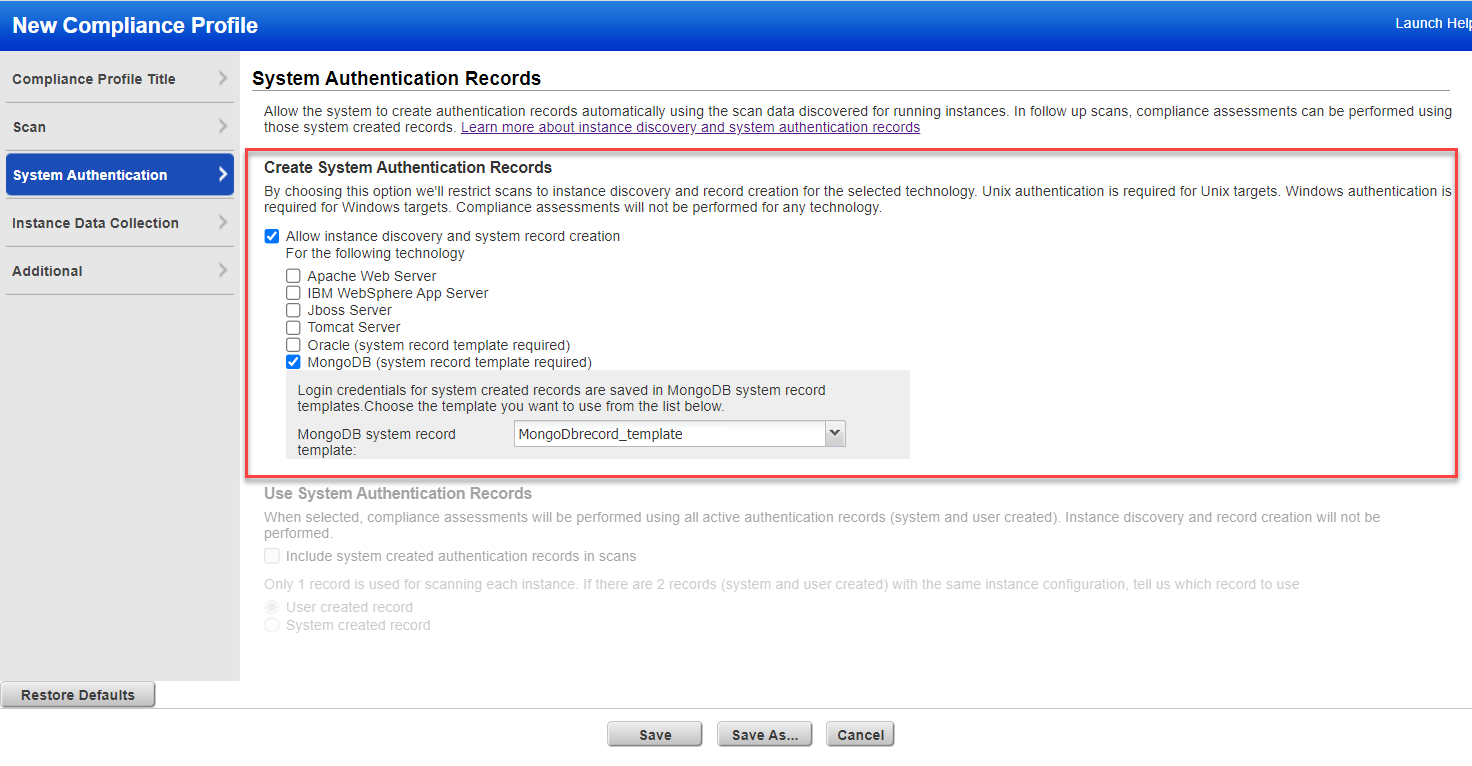Enable the Apache Web Server checkbox
1472x766 pixels.
pos(293,276)
